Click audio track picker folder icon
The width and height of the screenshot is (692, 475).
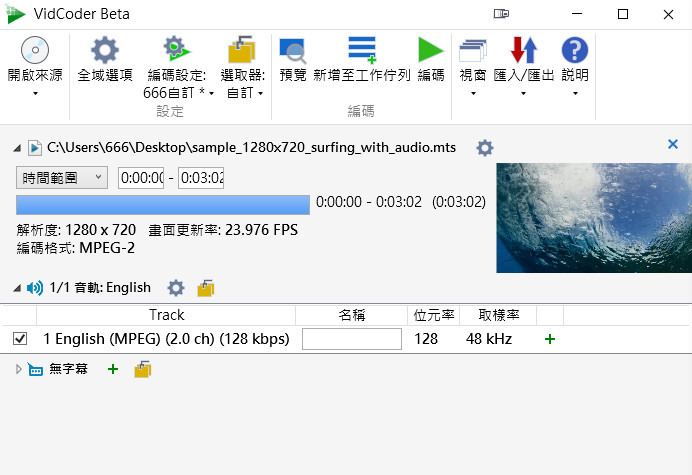(206, 288)
